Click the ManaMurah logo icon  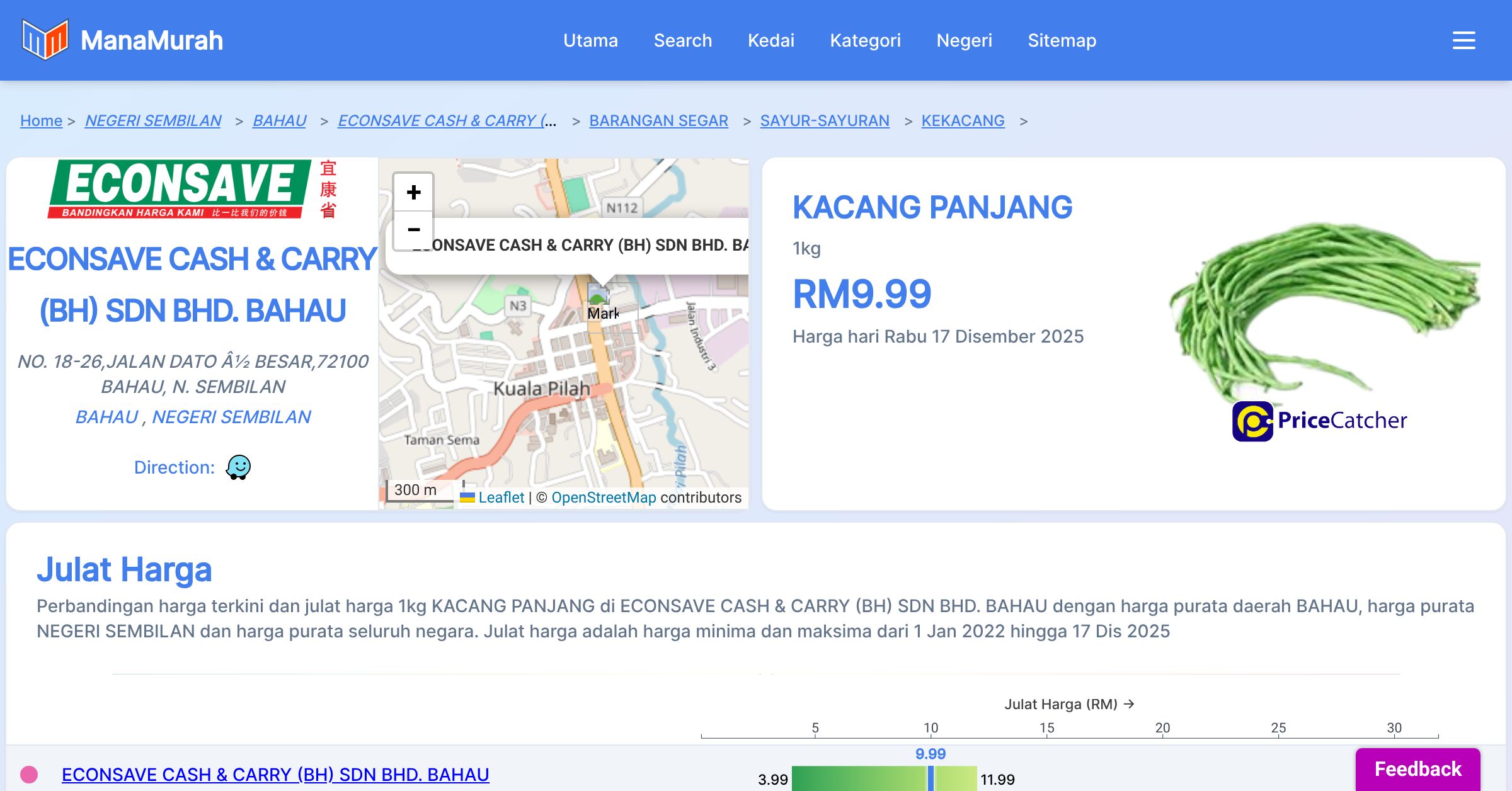(44, 40)
